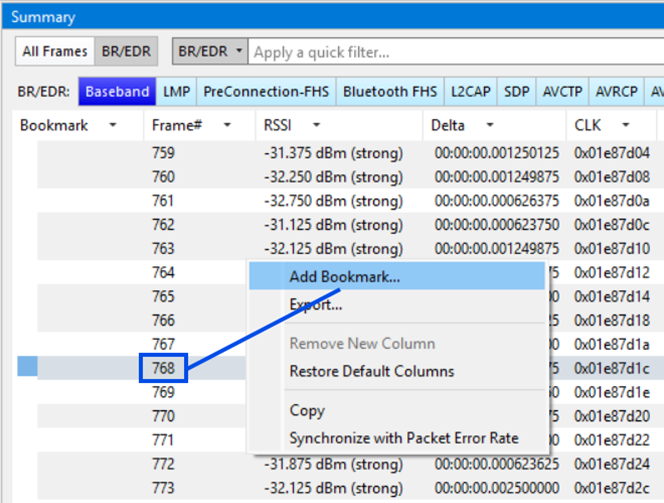Viewport: 664px width, 503px height.
Task: Click RSSI value -32.250 dBm (strong)
Action: pos(333,177)
